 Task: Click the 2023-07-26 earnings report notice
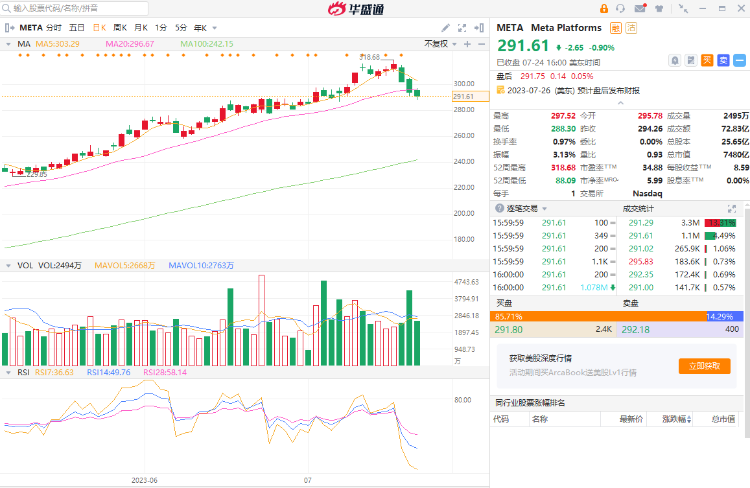click(x=574, y=90)
